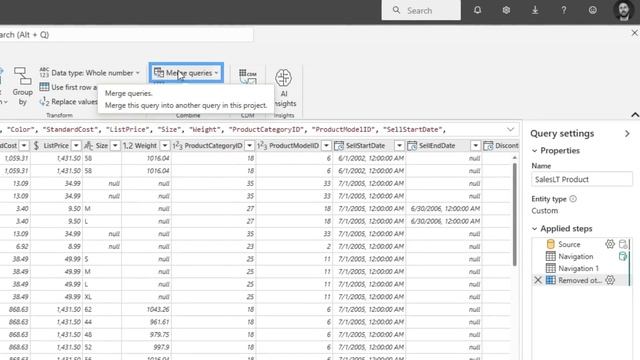Delete the Removed other columns step

(x=538, y=280)
